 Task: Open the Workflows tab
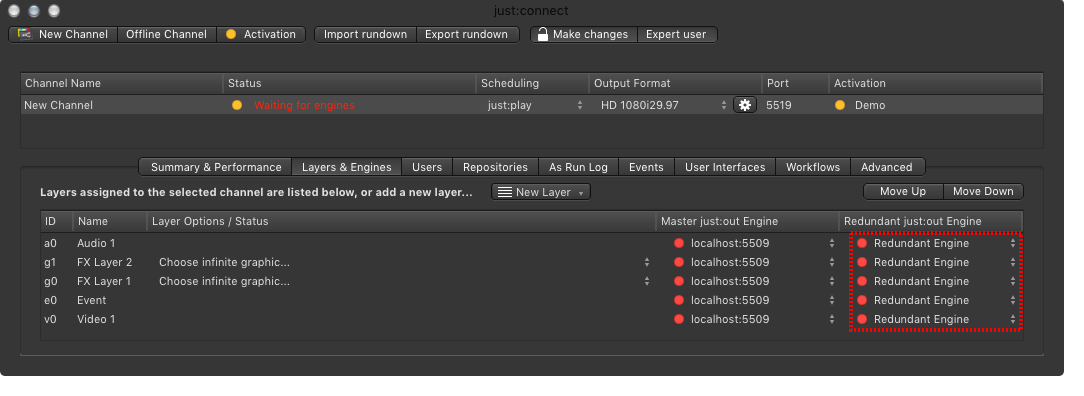pyautogui.click(x=813, y=167)
